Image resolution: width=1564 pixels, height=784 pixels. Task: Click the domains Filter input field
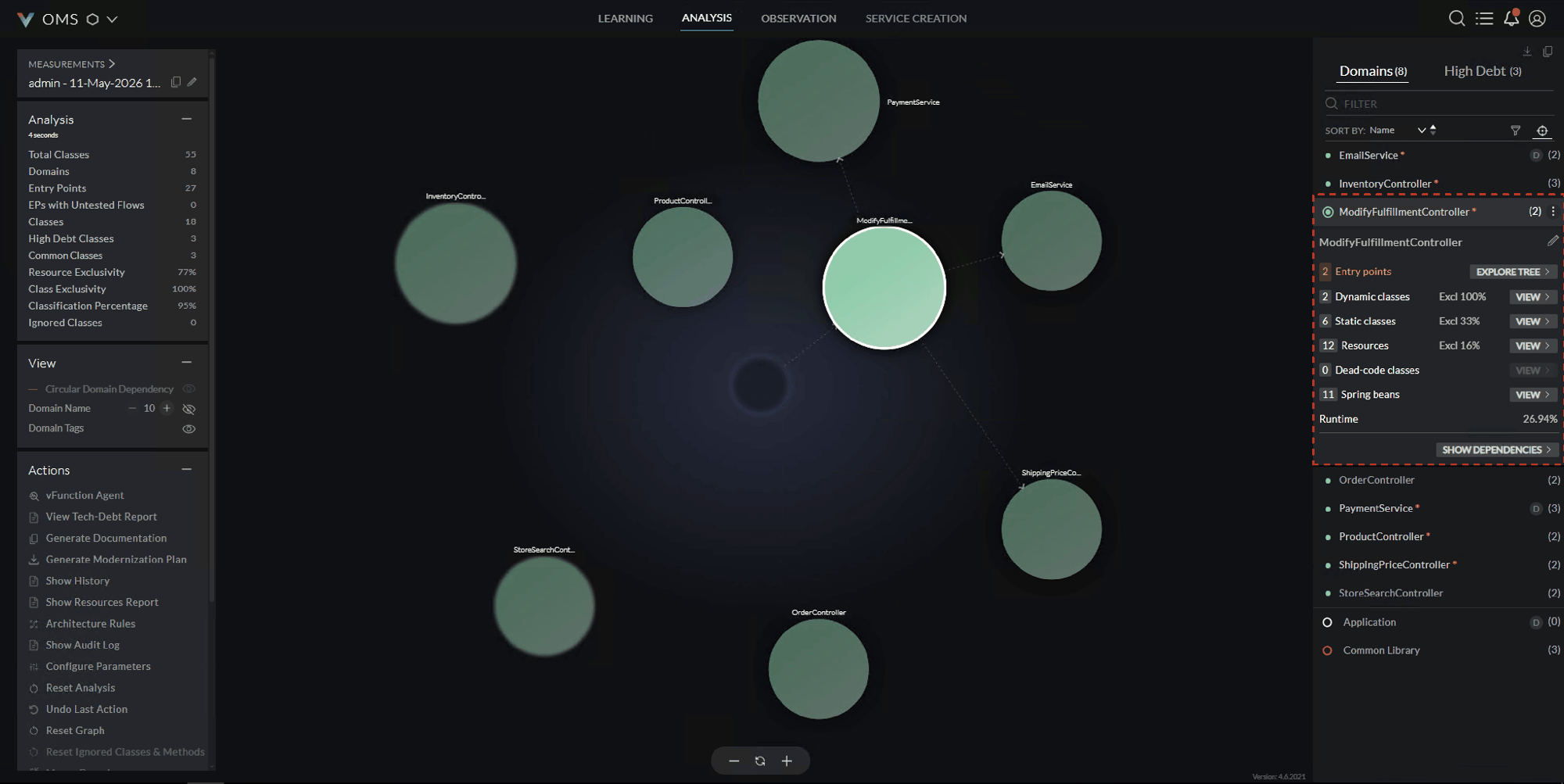1439,104
